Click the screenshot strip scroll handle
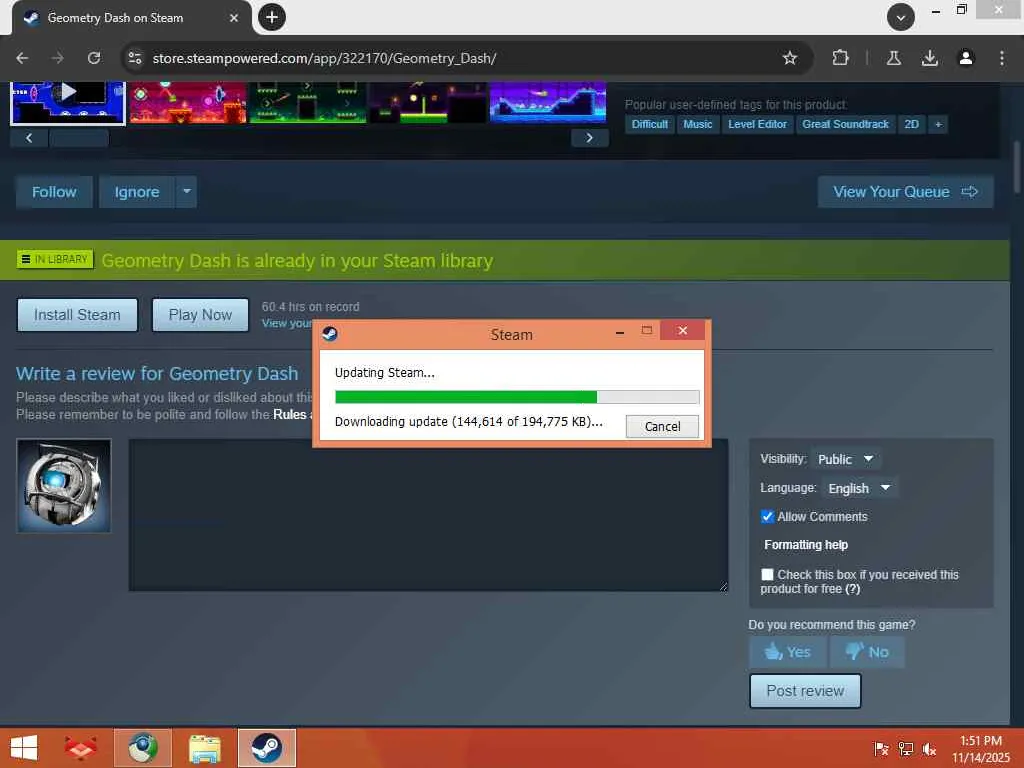Viewport: 1024px width, 768px height. (79, 138)
